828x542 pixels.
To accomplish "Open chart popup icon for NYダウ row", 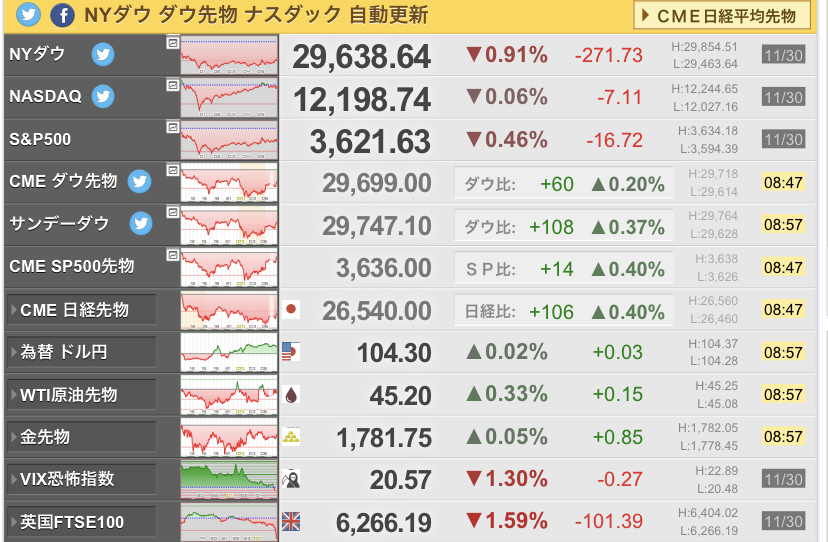I will [173, 43].
